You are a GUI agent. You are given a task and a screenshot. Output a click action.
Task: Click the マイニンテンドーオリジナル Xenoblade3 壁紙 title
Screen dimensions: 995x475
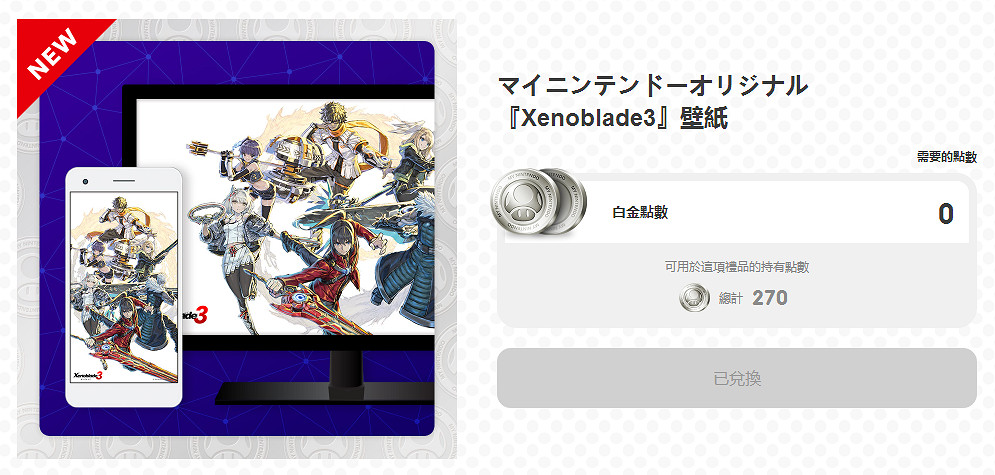[x=653, y=101]
